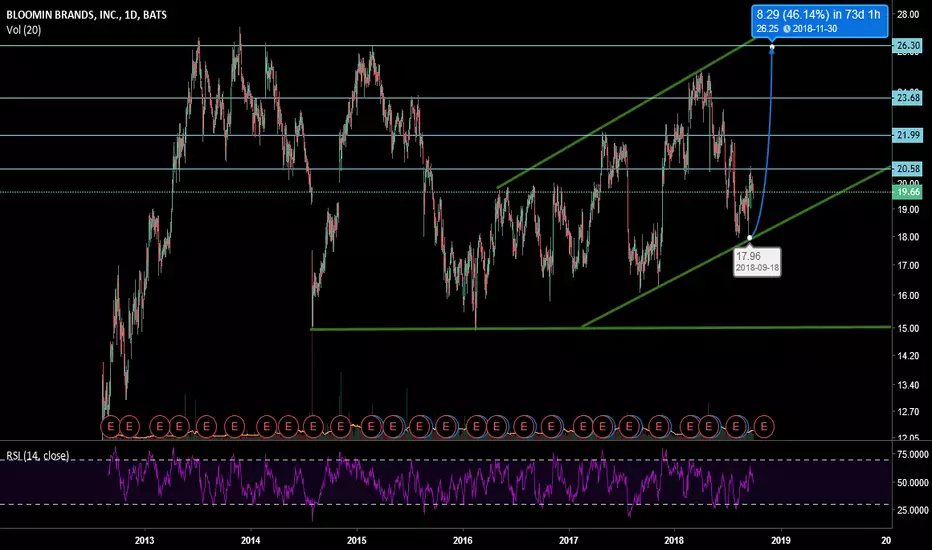
Task: Click the 26.30 horizontal line price label
Action: coord(908,45)
